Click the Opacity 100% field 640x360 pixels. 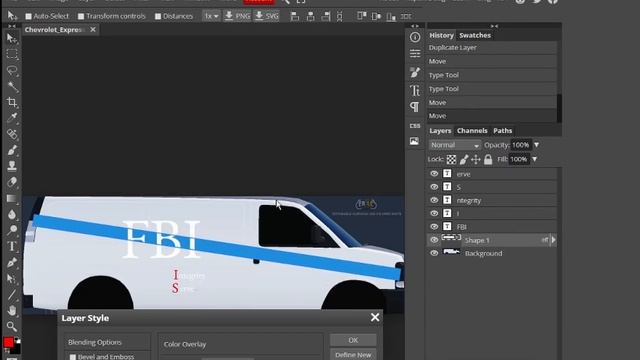[520, 145]
